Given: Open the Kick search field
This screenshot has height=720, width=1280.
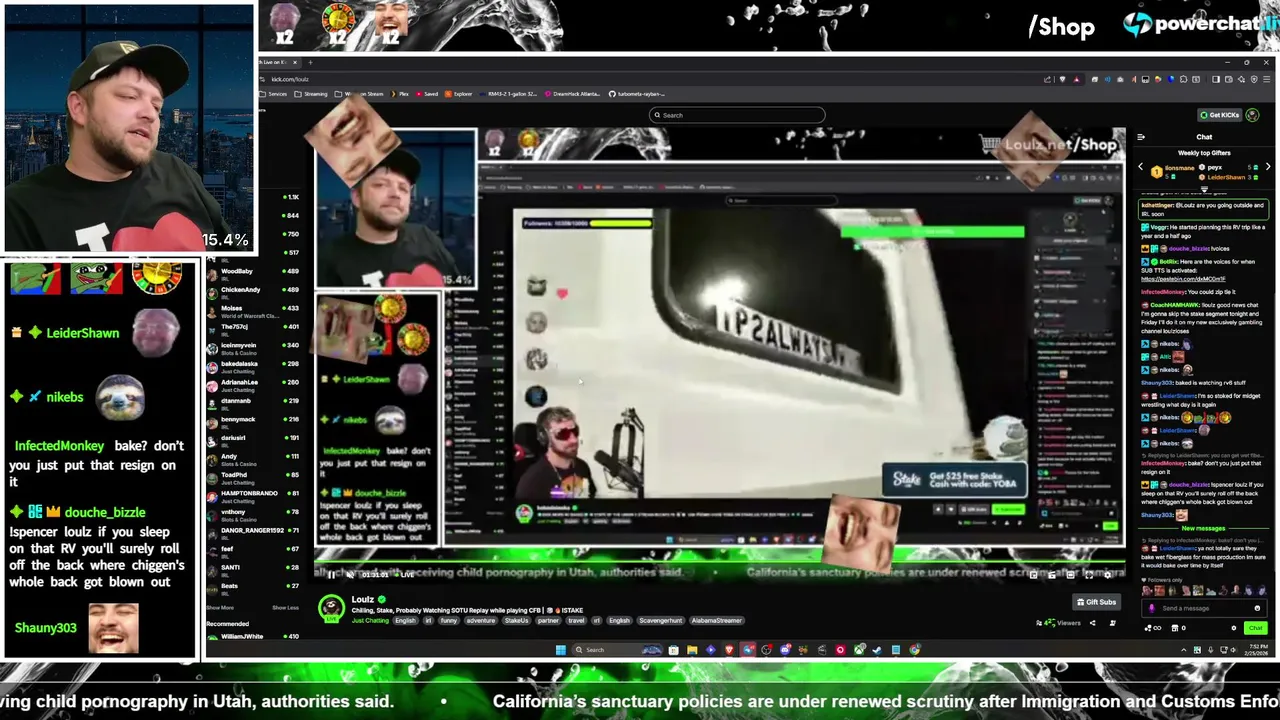Looking at the screenshot, I should (737, 115).
